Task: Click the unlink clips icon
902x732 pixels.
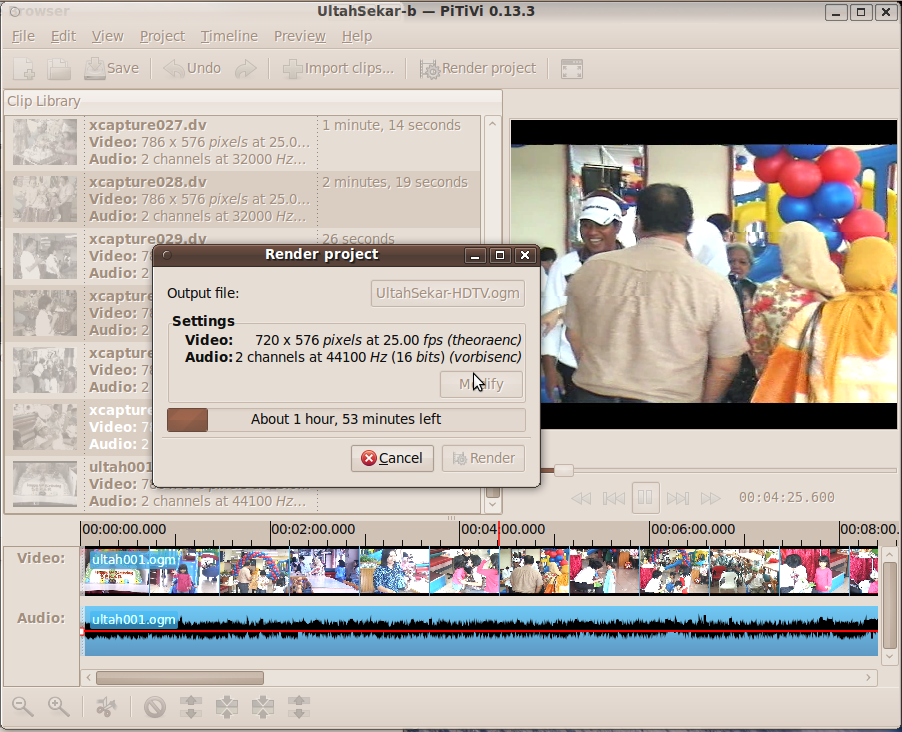Action: [x=191, y=707]
